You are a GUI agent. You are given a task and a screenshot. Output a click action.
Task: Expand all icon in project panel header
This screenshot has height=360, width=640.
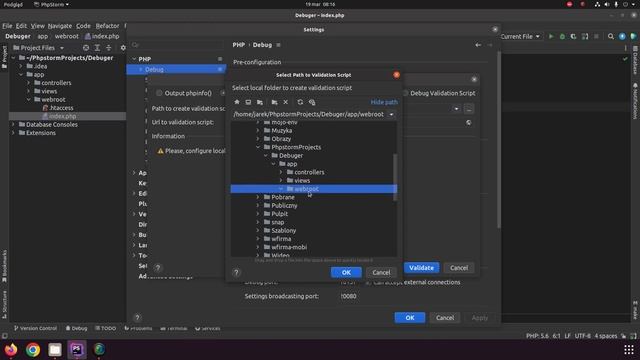pos(97,48)
